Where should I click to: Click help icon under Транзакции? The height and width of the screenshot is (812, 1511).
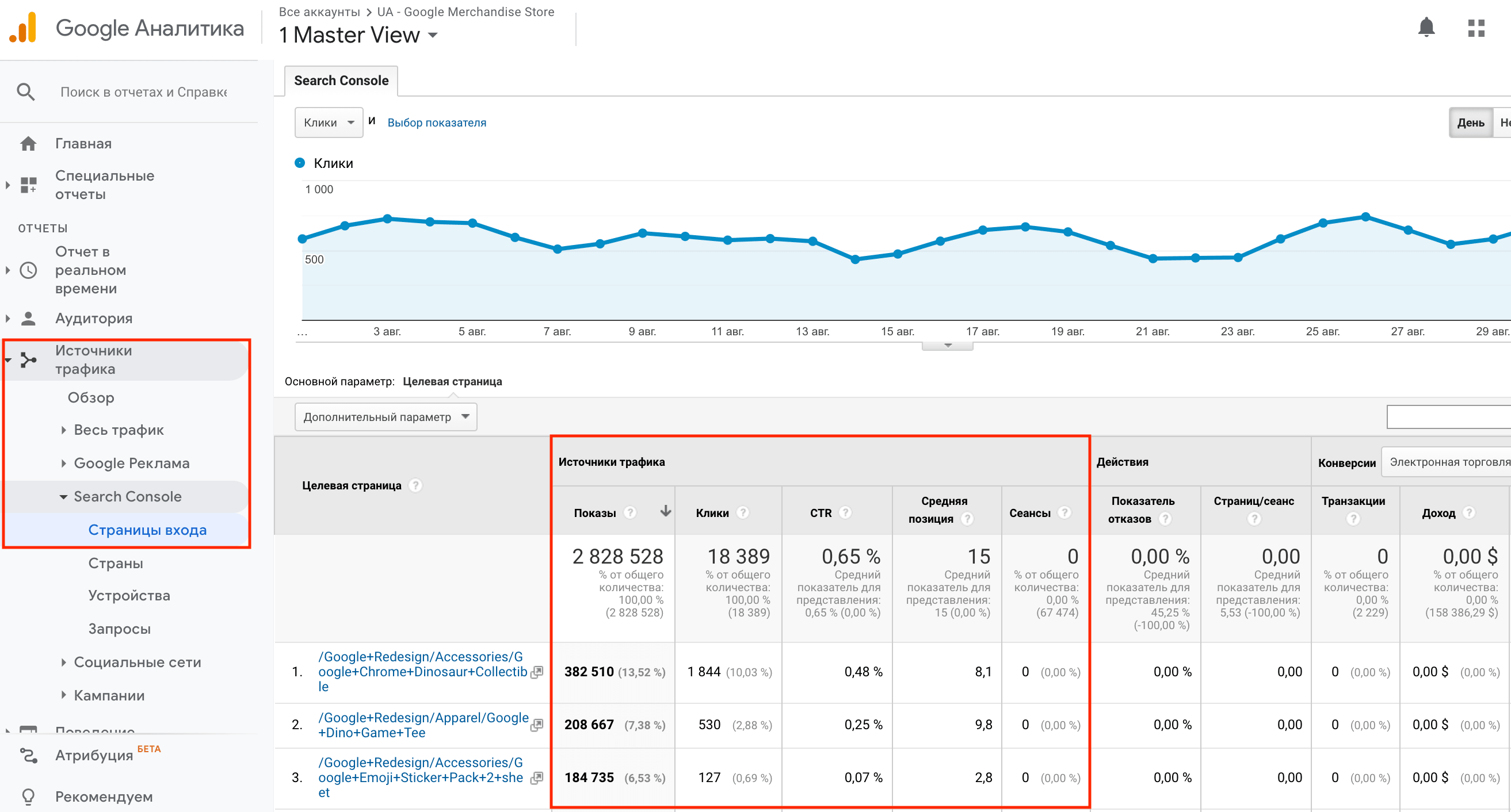pyautogui.click(x=1353, y=519)
